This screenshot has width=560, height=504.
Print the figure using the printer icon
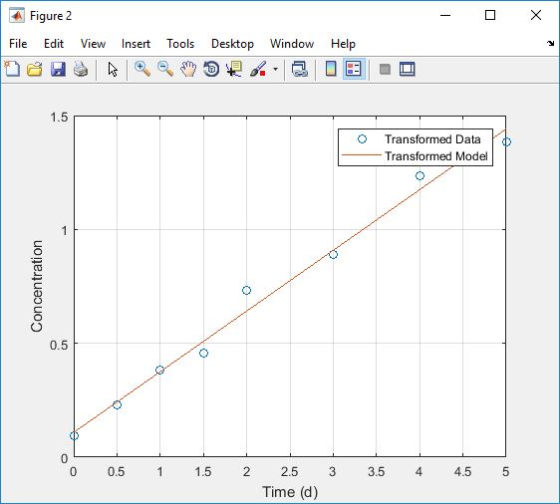[81, 69]
